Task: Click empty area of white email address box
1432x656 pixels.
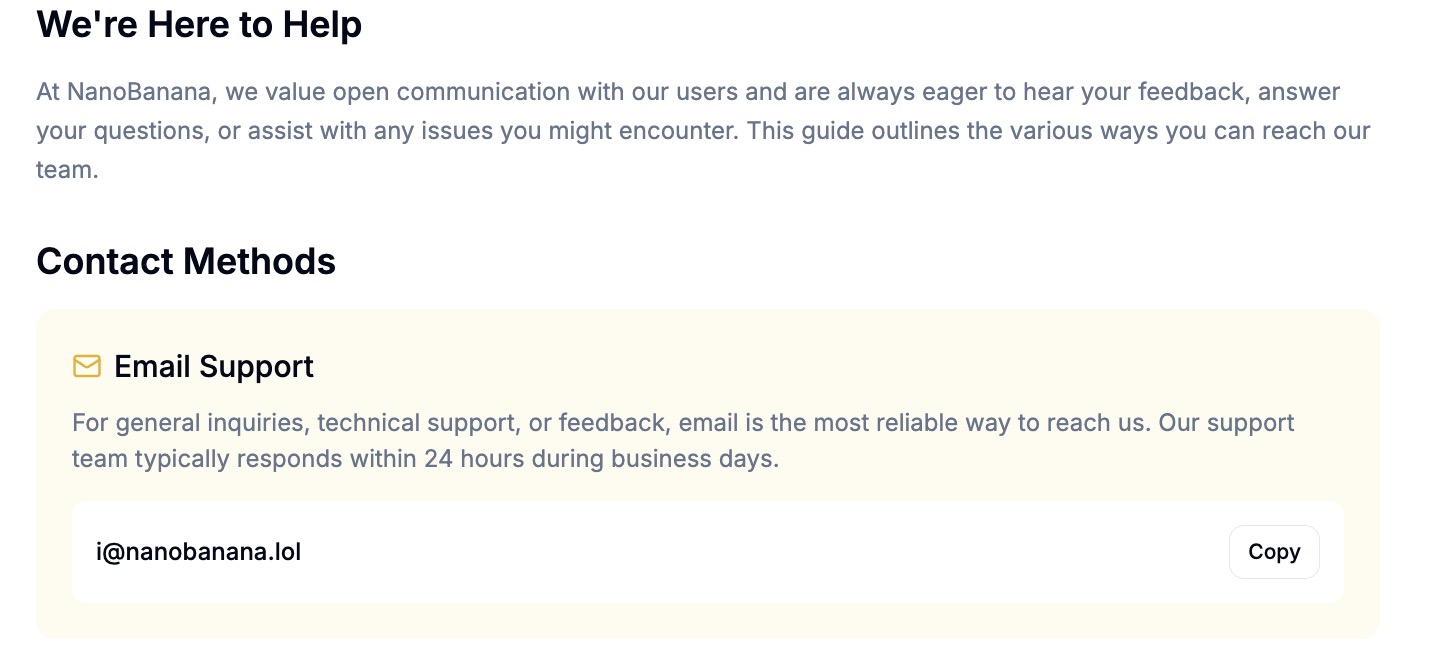Action: [x=760, y=552]
